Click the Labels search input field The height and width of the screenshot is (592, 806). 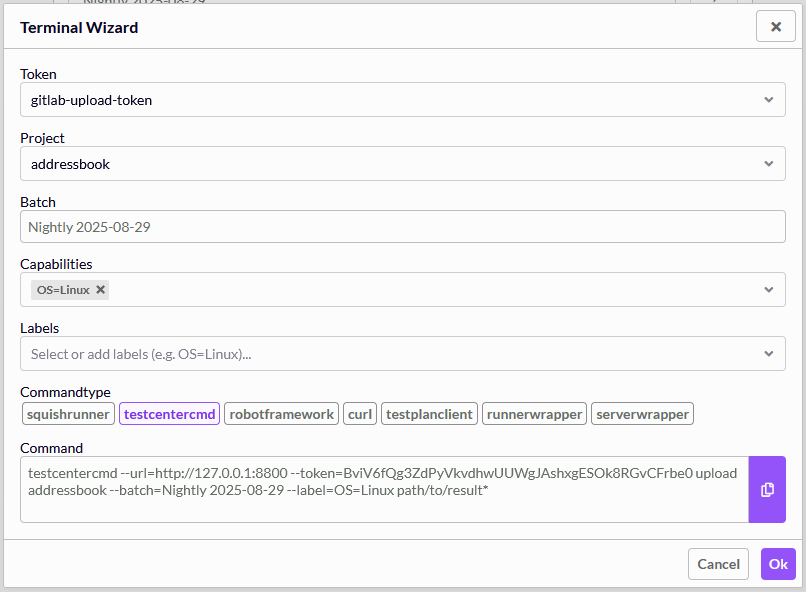(x=380, y=353)
